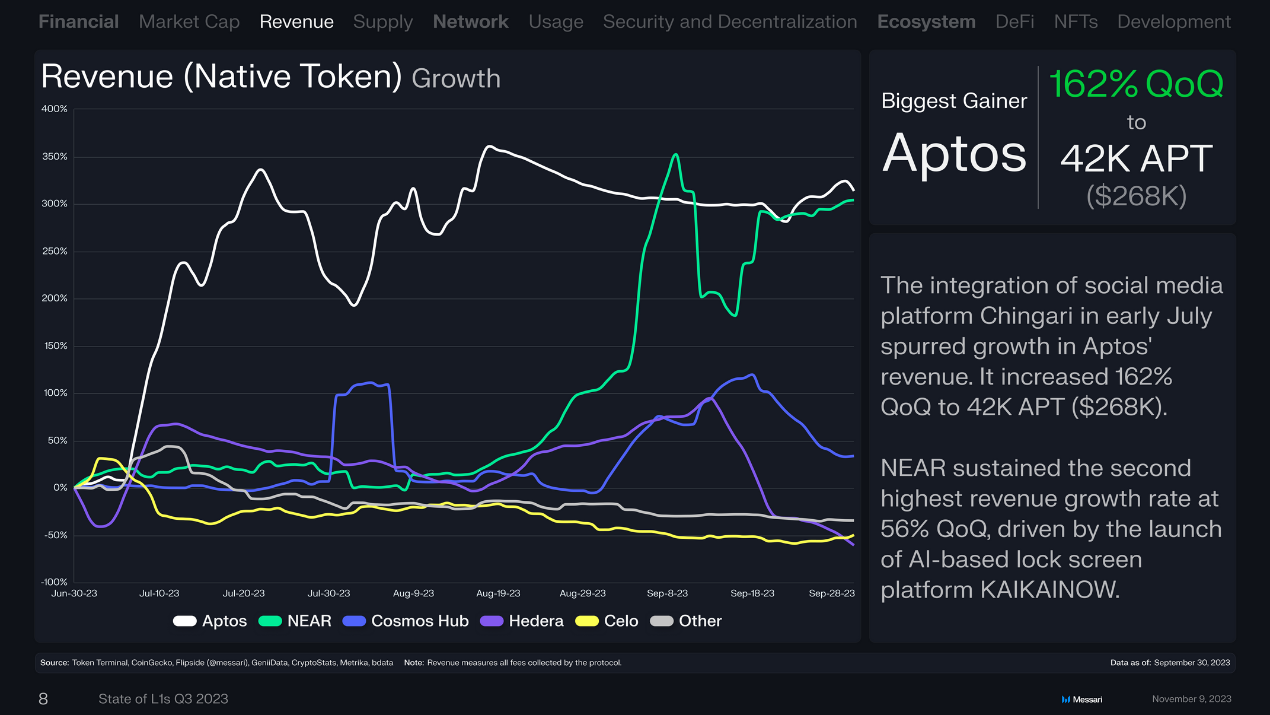Click the white Aptos legend swatch

pyautogui.click(x=184, y=621)
